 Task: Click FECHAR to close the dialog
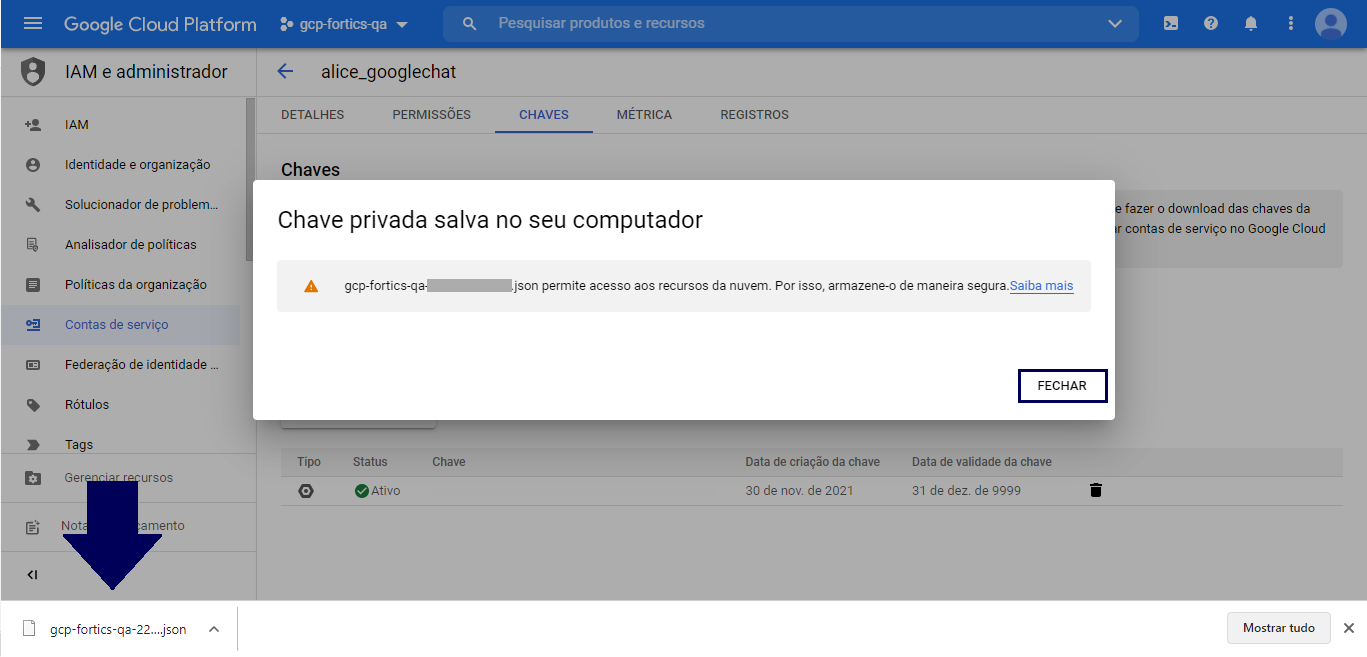tap(1062, 386)
